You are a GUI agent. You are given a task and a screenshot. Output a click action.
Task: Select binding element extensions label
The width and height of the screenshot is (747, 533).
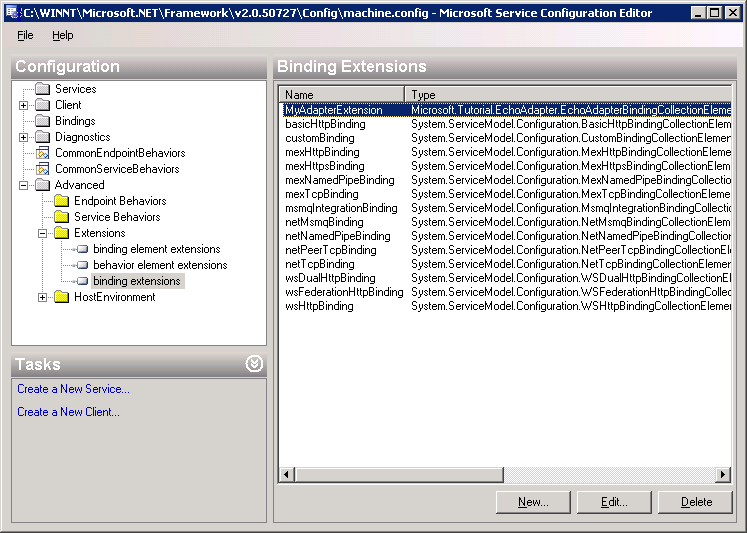[157, 249]
